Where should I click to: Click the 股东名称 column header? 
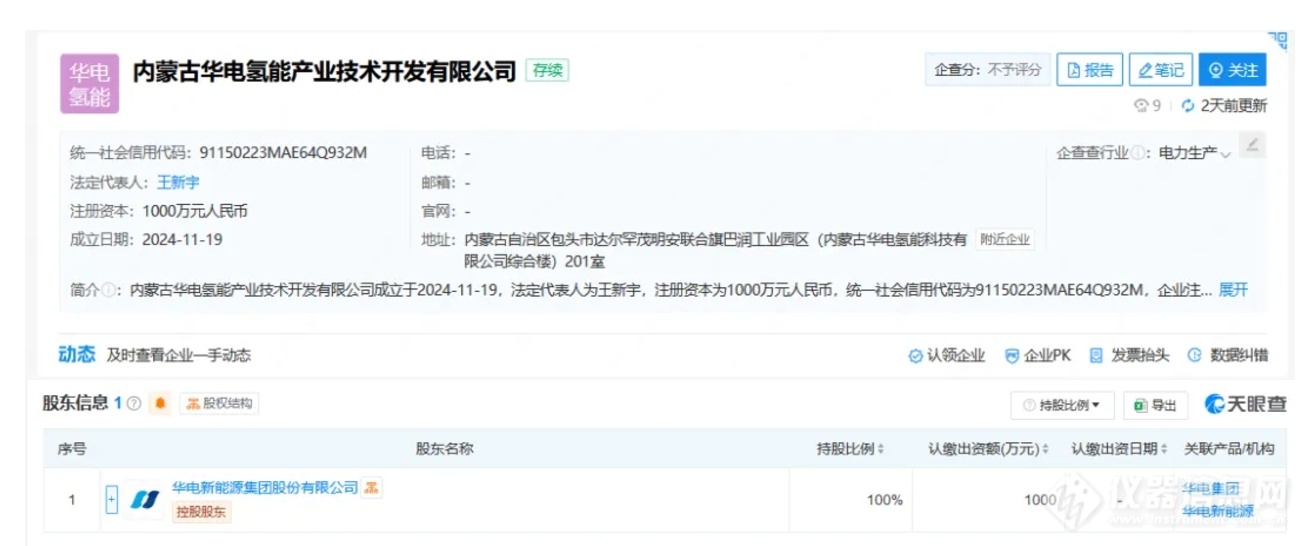[x=444, y=449]
